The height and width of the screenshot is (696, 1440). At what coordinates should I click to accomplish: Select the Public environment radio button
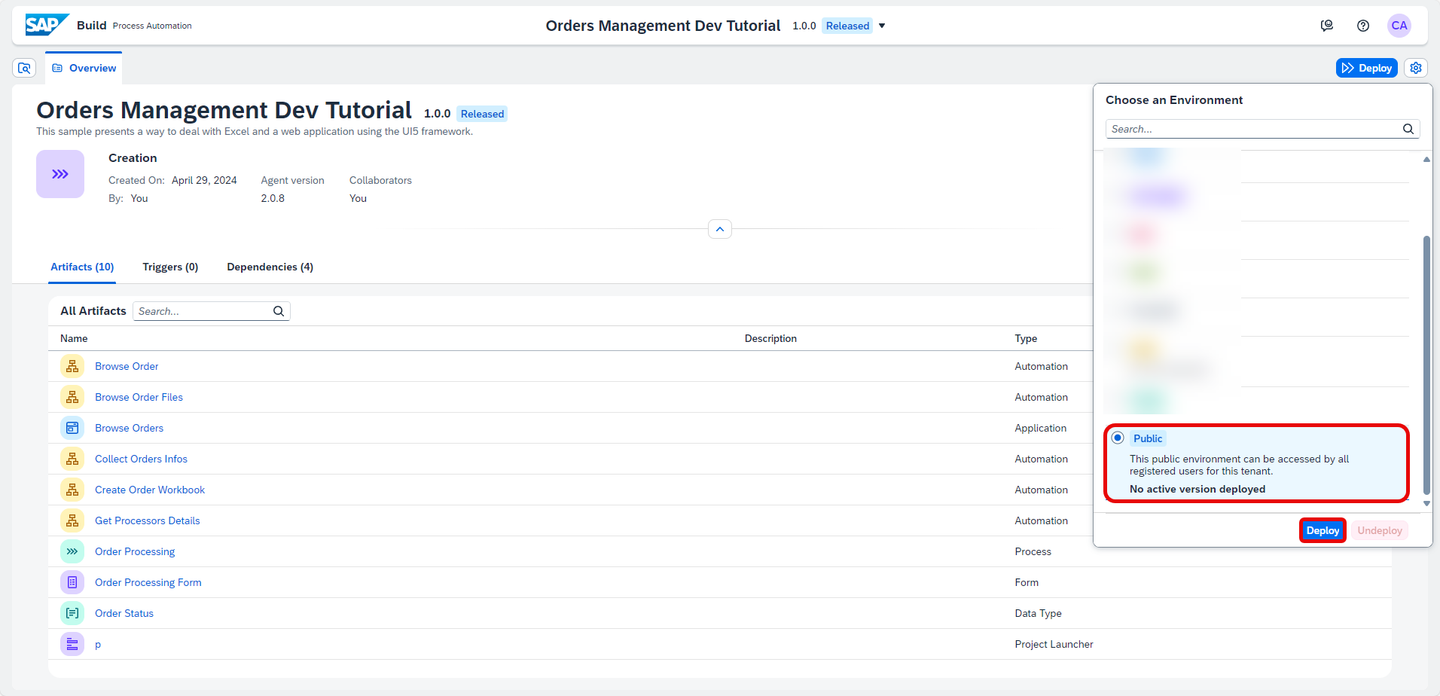coord(1118,438)
